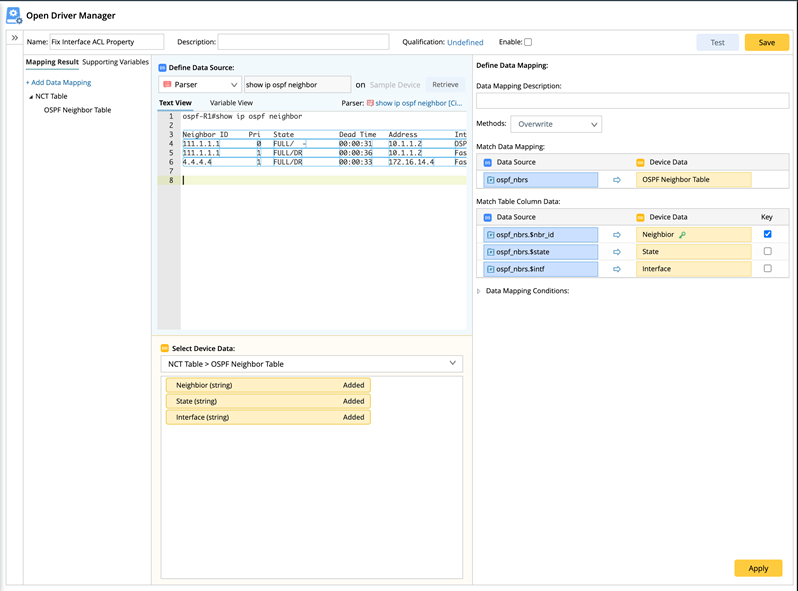Expand plus icon on ospf_nbrs data source

[x=491, y=180]
